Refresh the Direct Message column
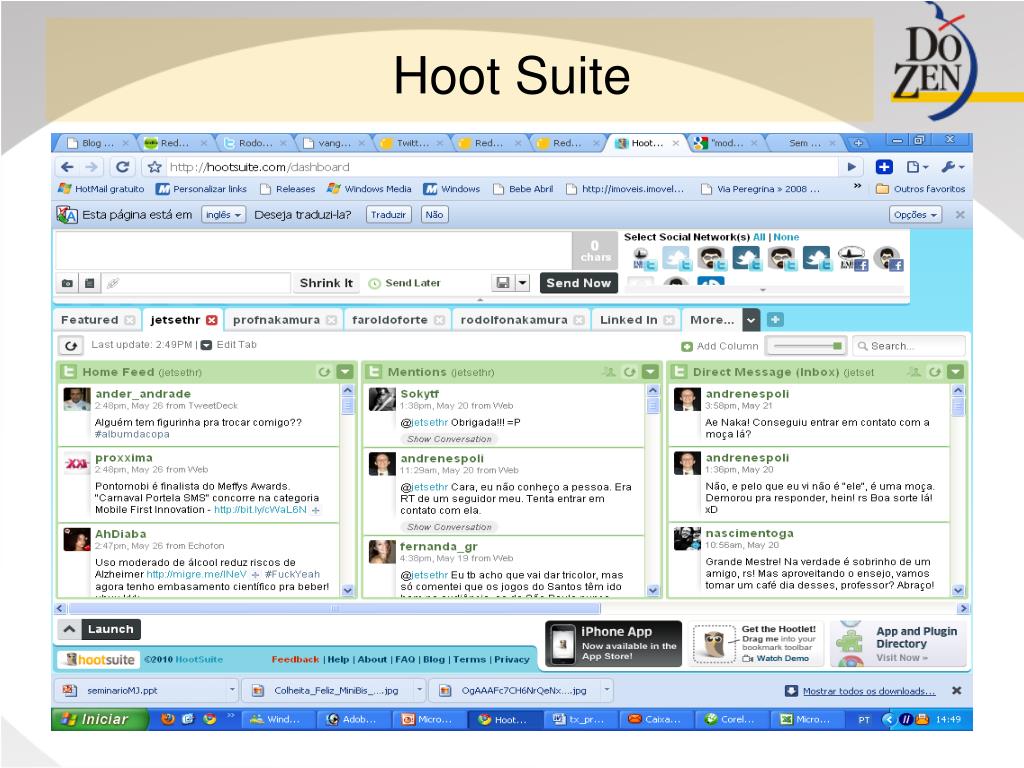 point(935,372)
